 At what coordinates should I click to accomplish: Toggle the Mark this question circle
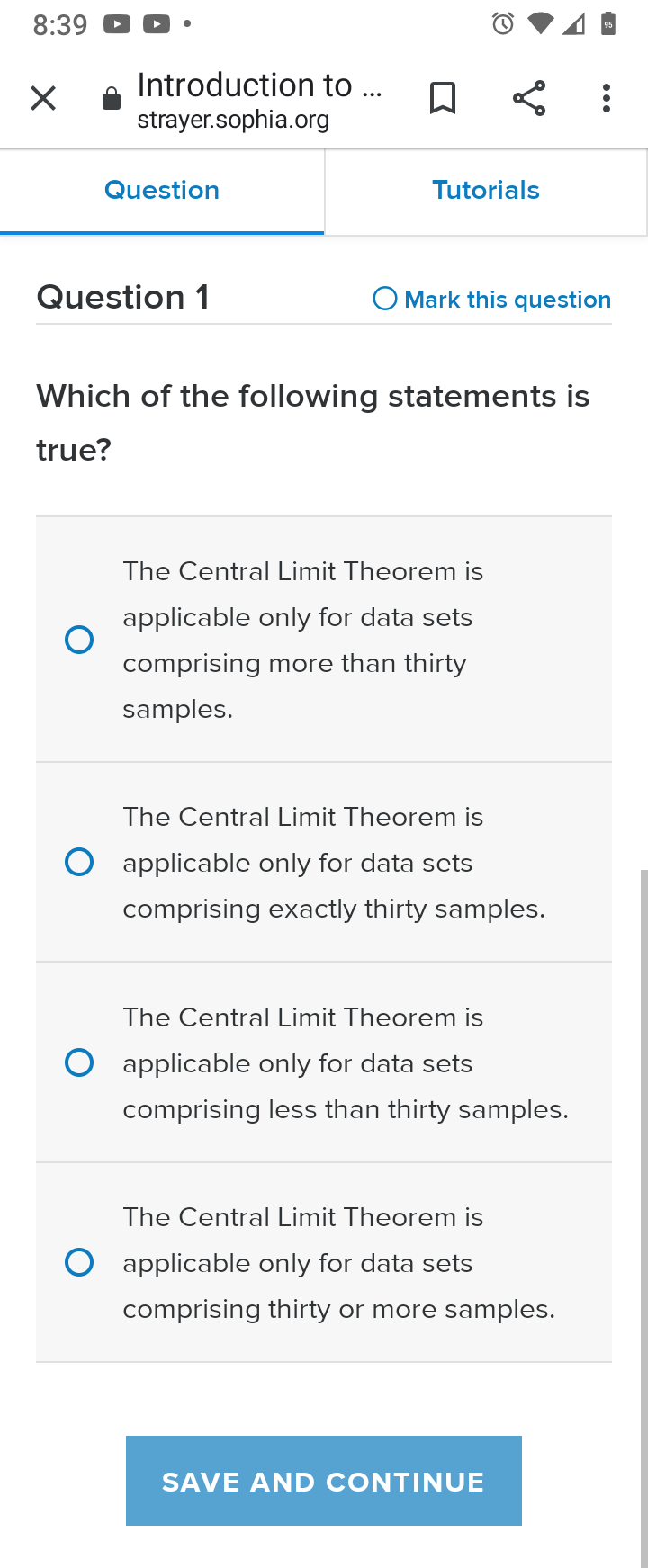pos(385,299)
